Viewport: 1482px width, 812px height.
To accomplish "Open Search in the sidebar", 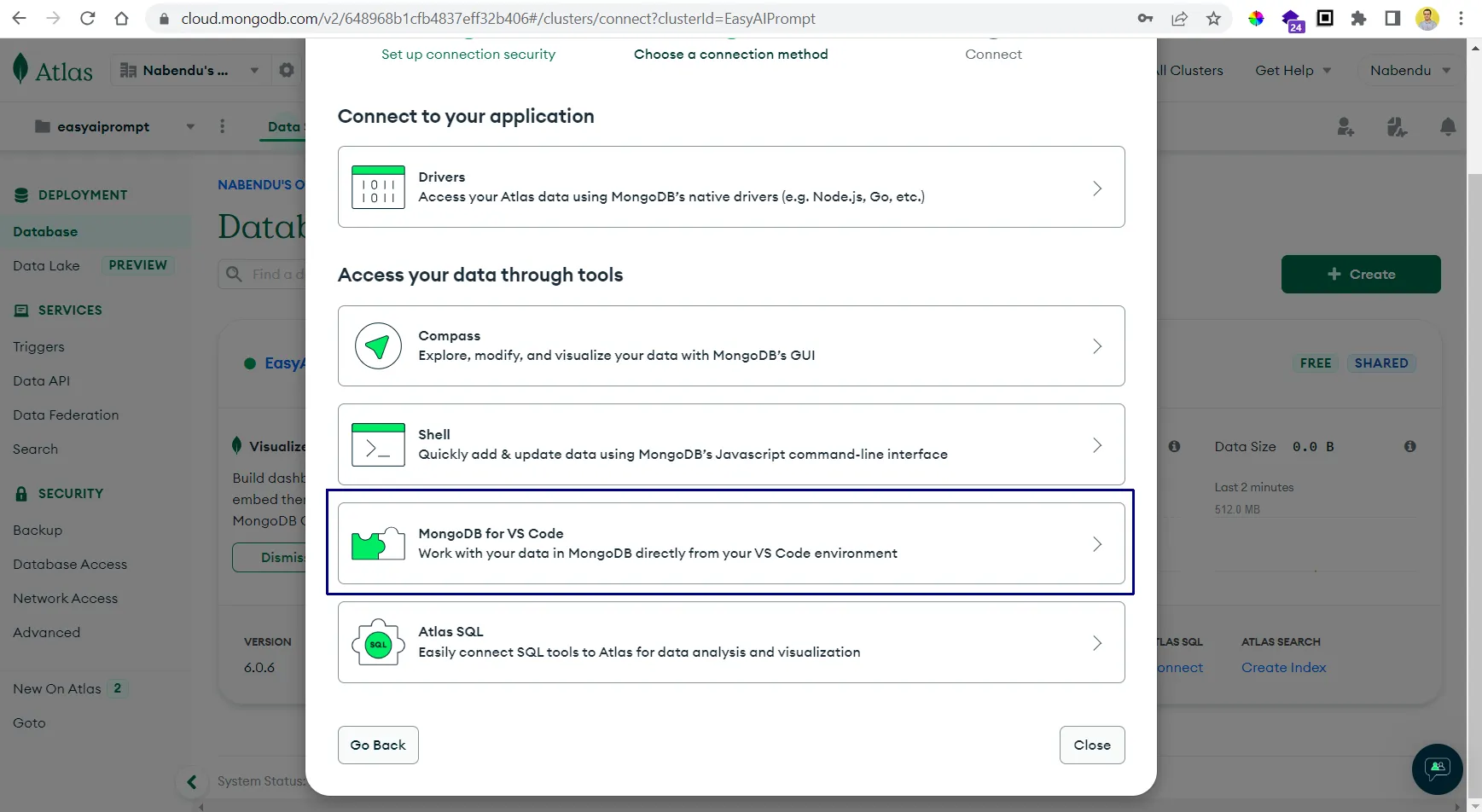I will coord(35,449).
